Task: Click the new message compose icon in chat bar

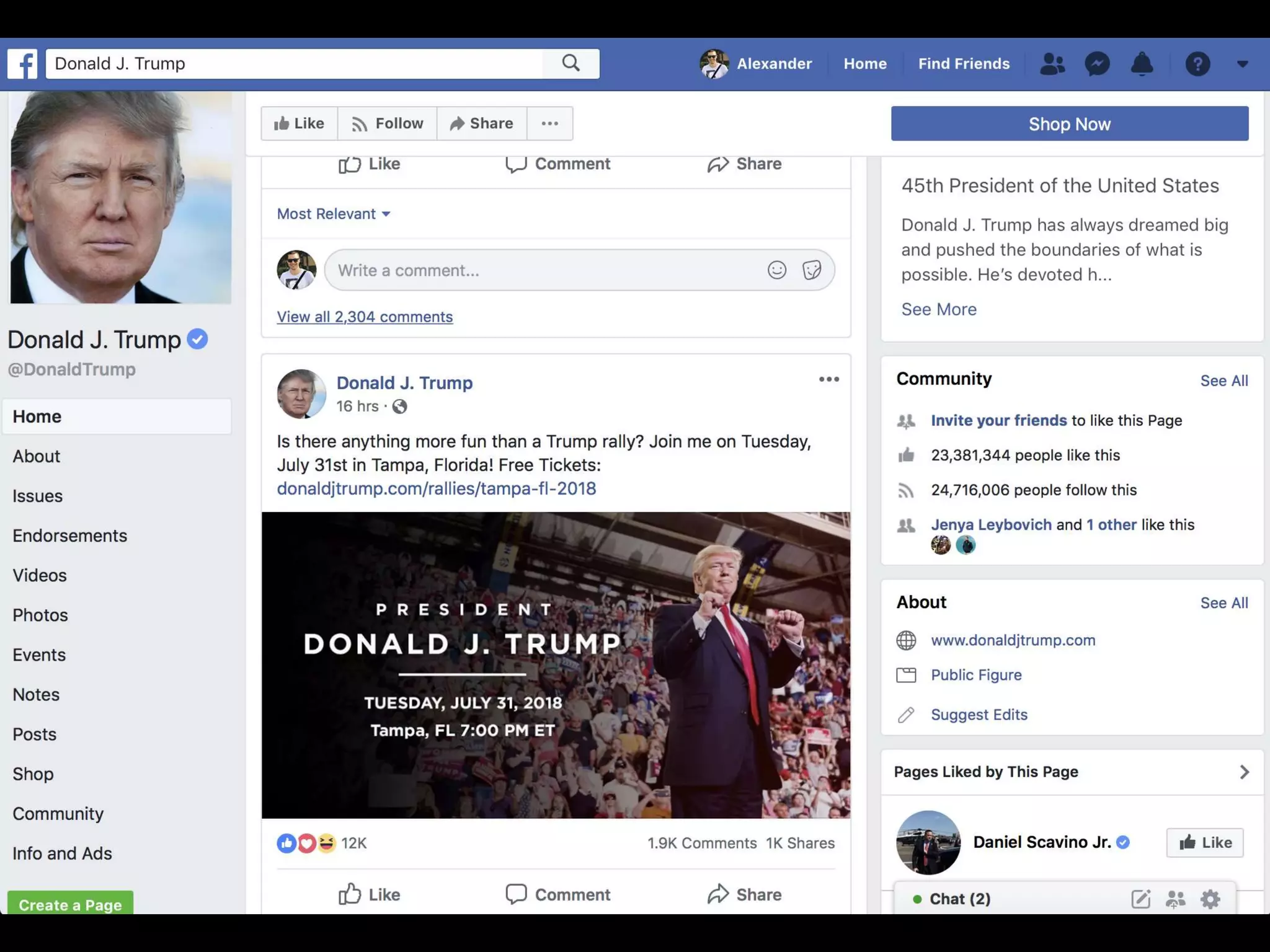Action: pos(1140,899)
